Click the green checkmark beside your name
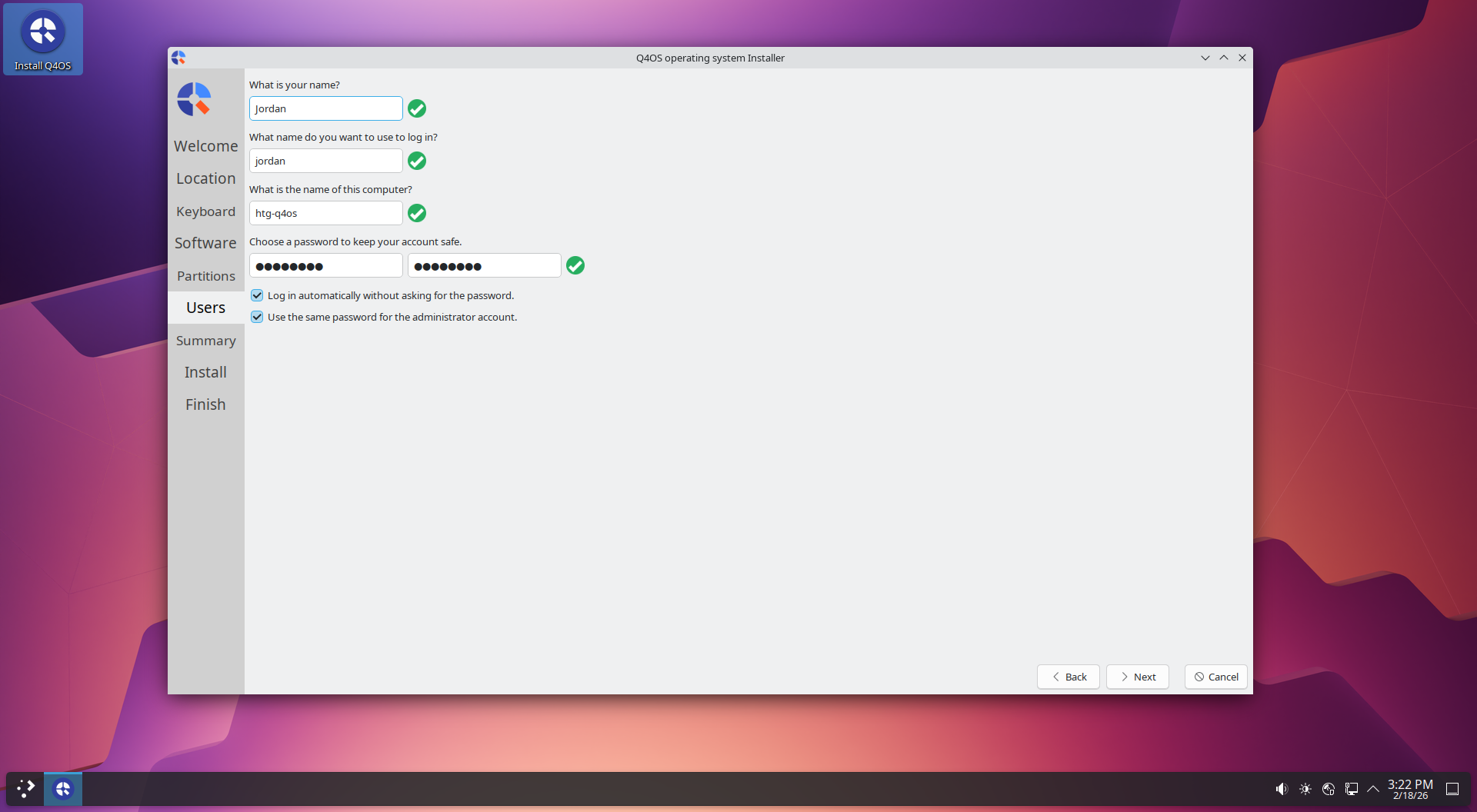Viewport: 1477px width, 812px height. 417,108
